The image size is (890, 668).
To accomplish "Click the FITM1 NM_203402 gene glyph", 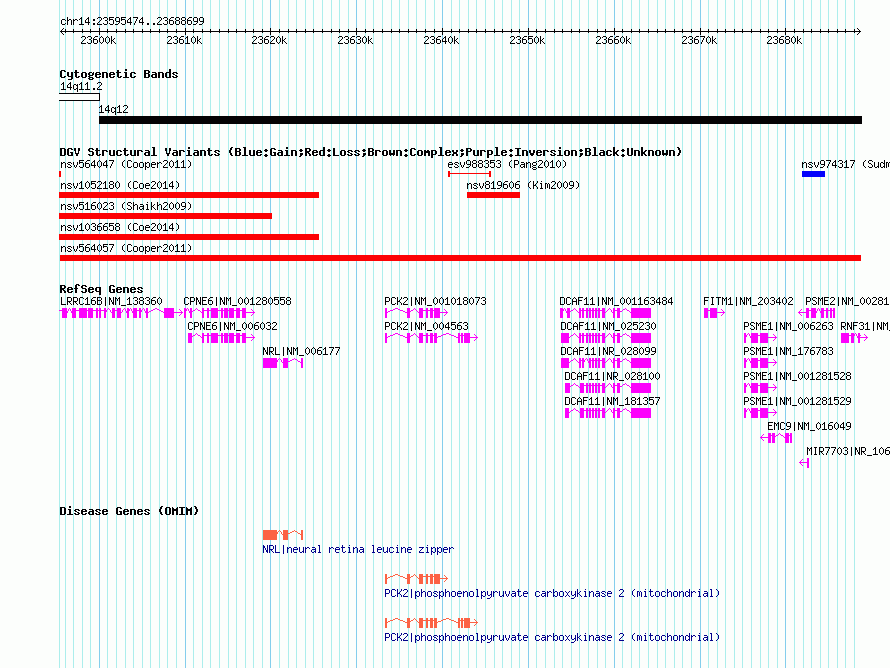I will coord(714,313).
